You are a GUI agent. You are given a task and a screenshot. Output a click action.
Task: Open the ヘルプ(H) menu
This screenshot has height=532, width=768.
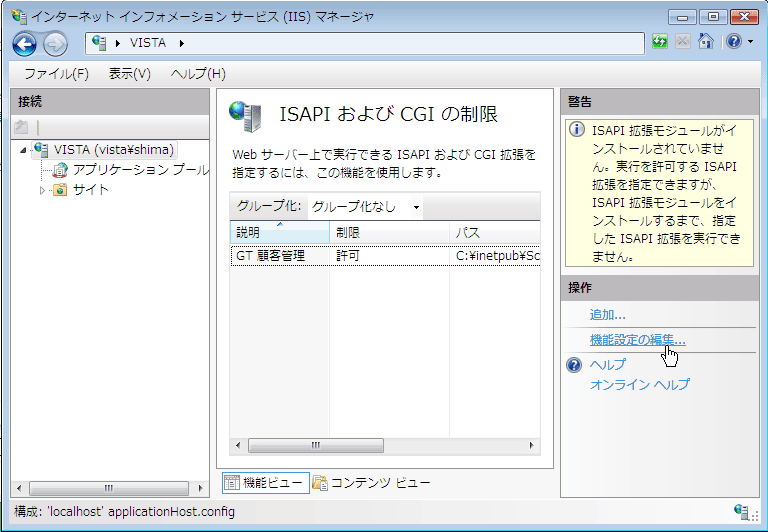tap(198, 74)
